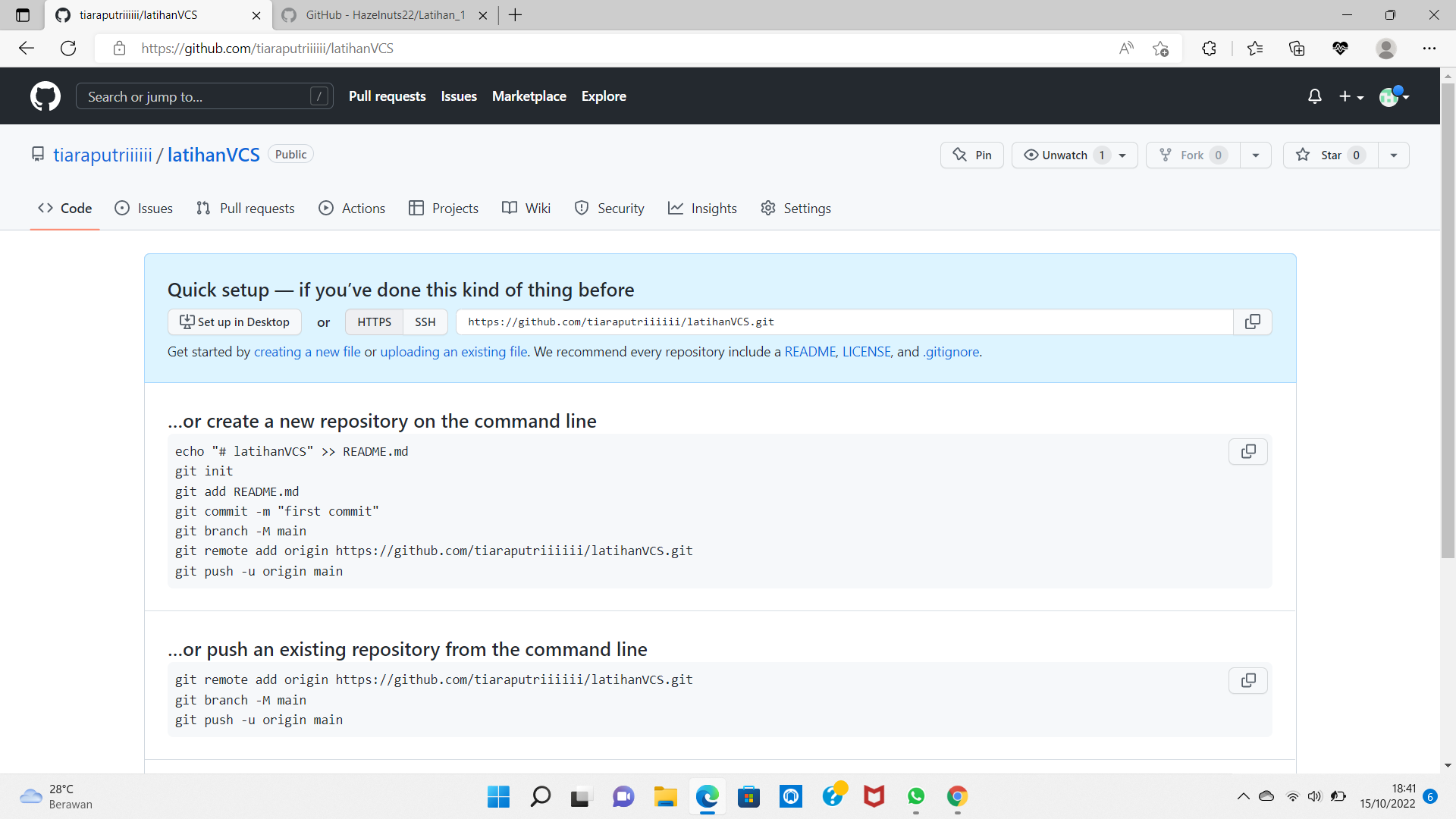Open the .gitignore link
1456x819 pixels.
(x=951, y=352)
